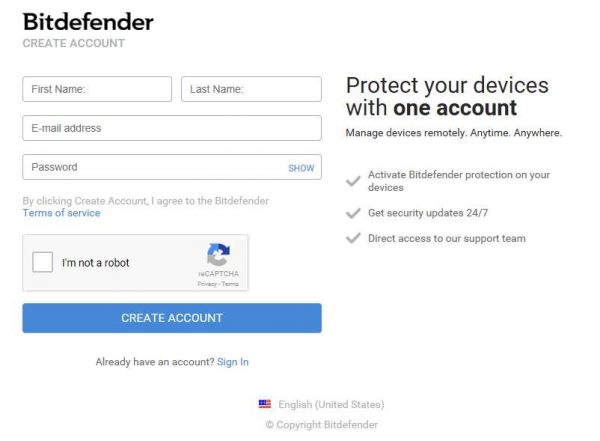The image size is (600, 441).
Task: Click the reCAPTCHA logo icon
Action: tap(218, 255)
